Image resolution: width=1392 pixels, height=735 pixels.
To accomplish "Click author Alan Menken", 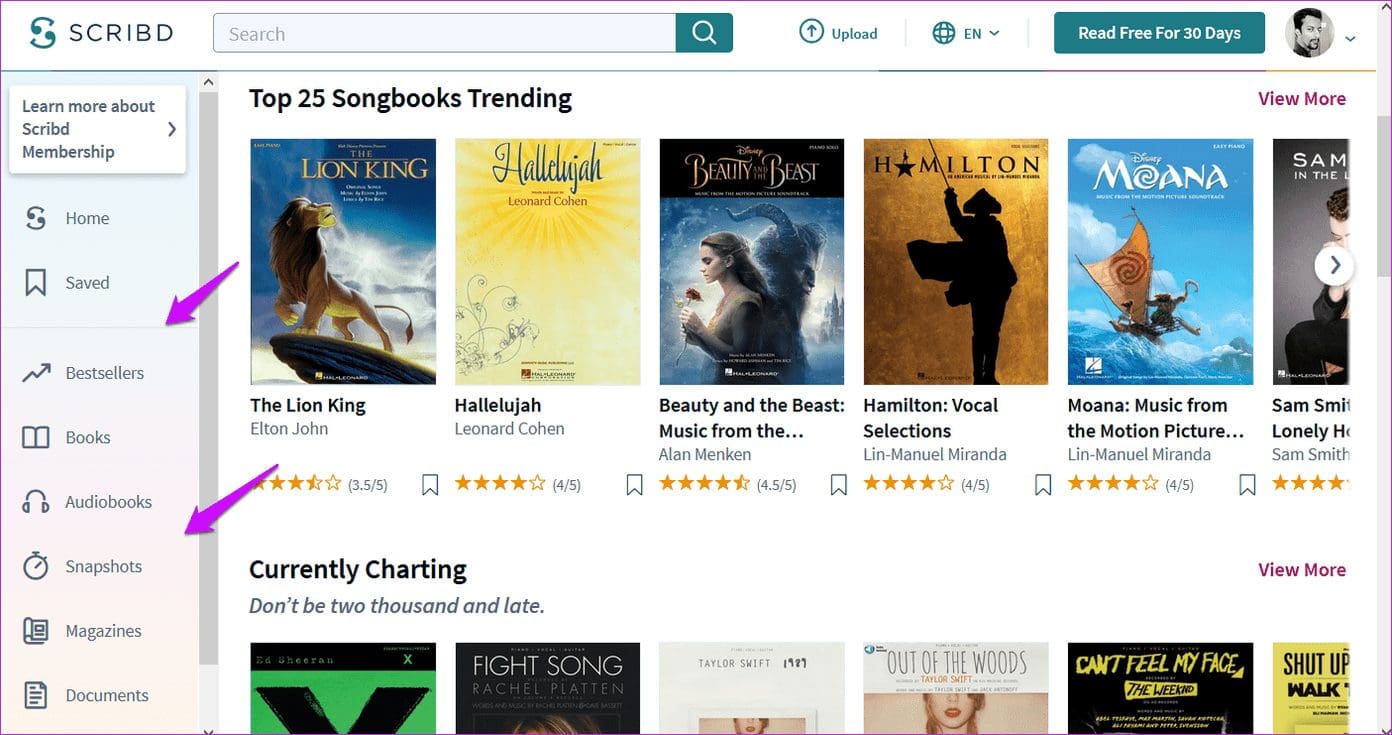I will tap(707, 454).
